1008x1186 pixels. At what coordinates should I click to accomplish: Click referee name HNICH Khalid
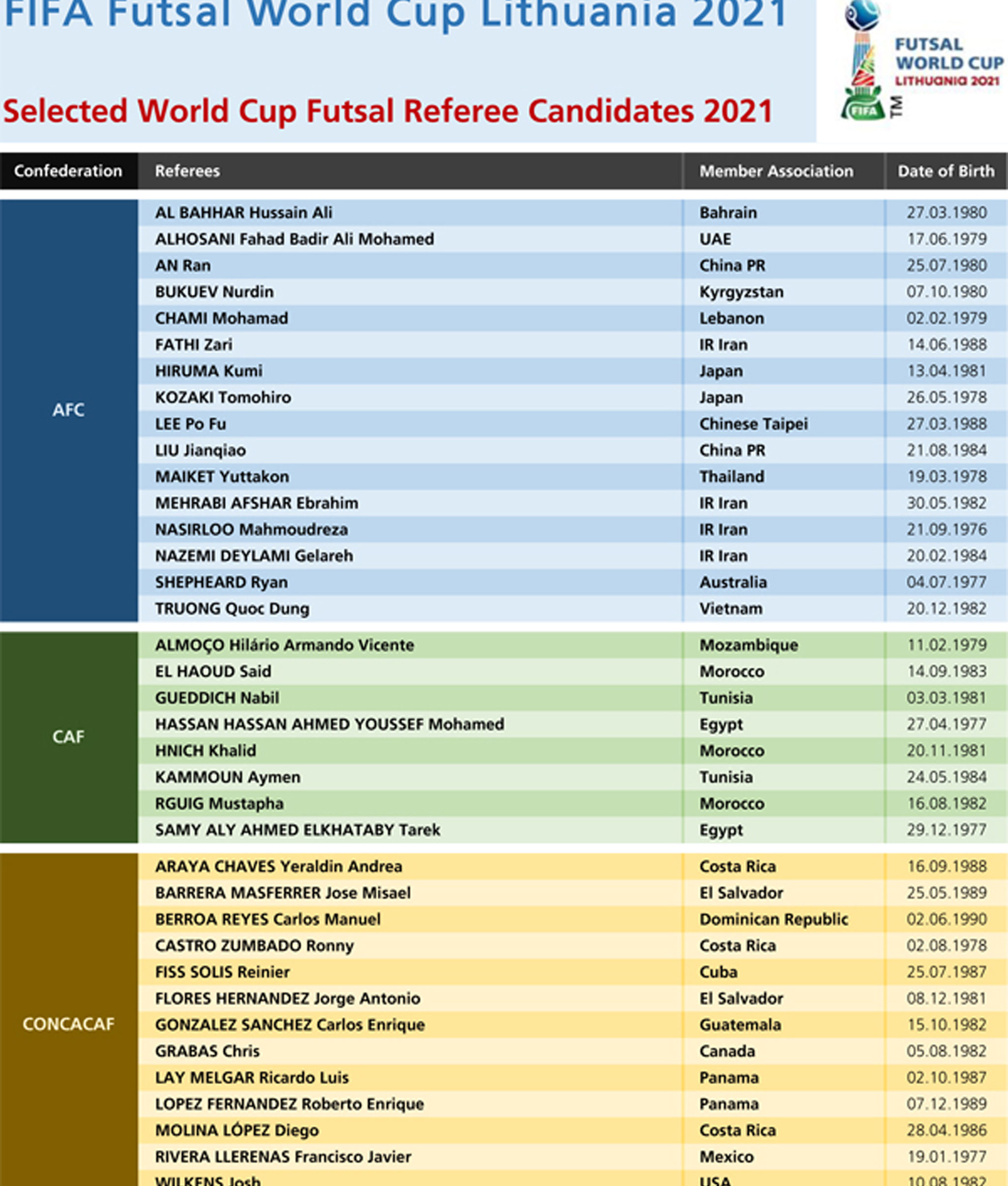click(205, 751)
